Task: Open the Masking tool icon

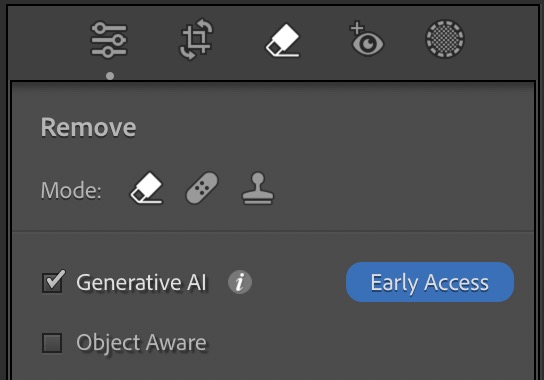Action: 444,39
